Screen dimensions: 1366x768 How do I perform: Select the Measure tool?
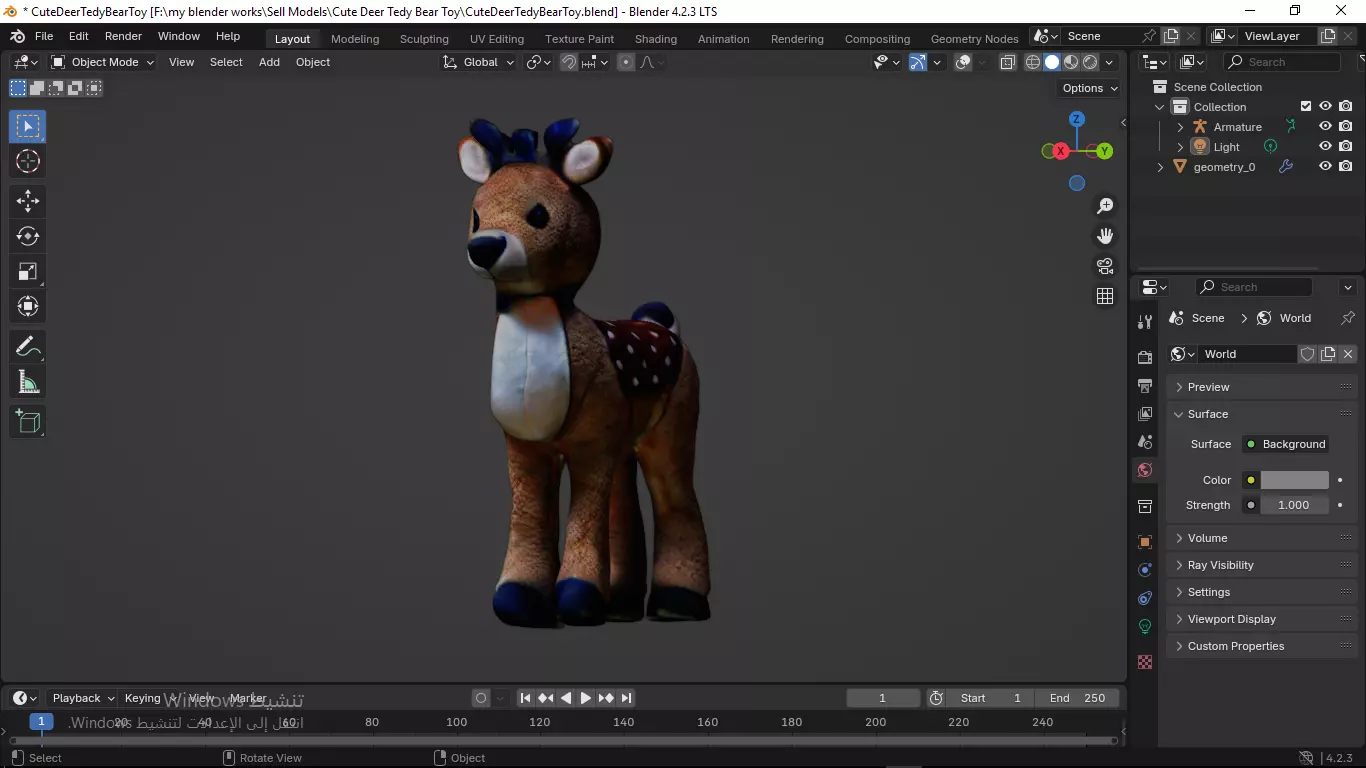coord(28,382)
